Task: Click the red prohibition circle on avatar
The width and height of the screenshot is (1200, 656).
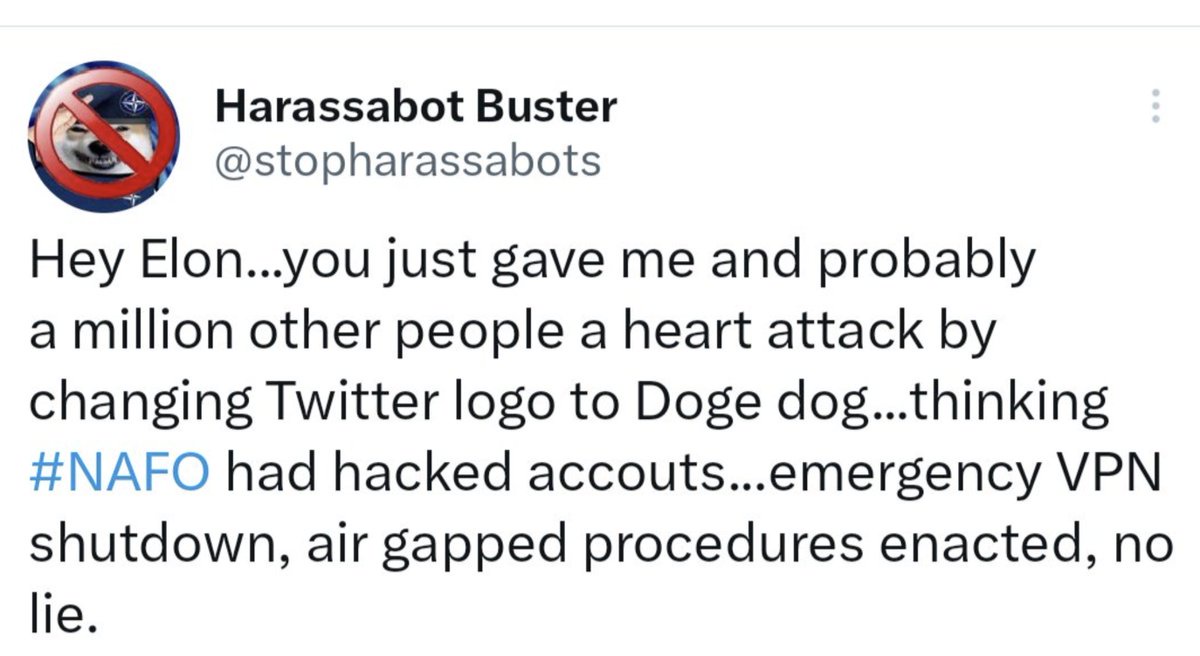Action: pos(104,137)
